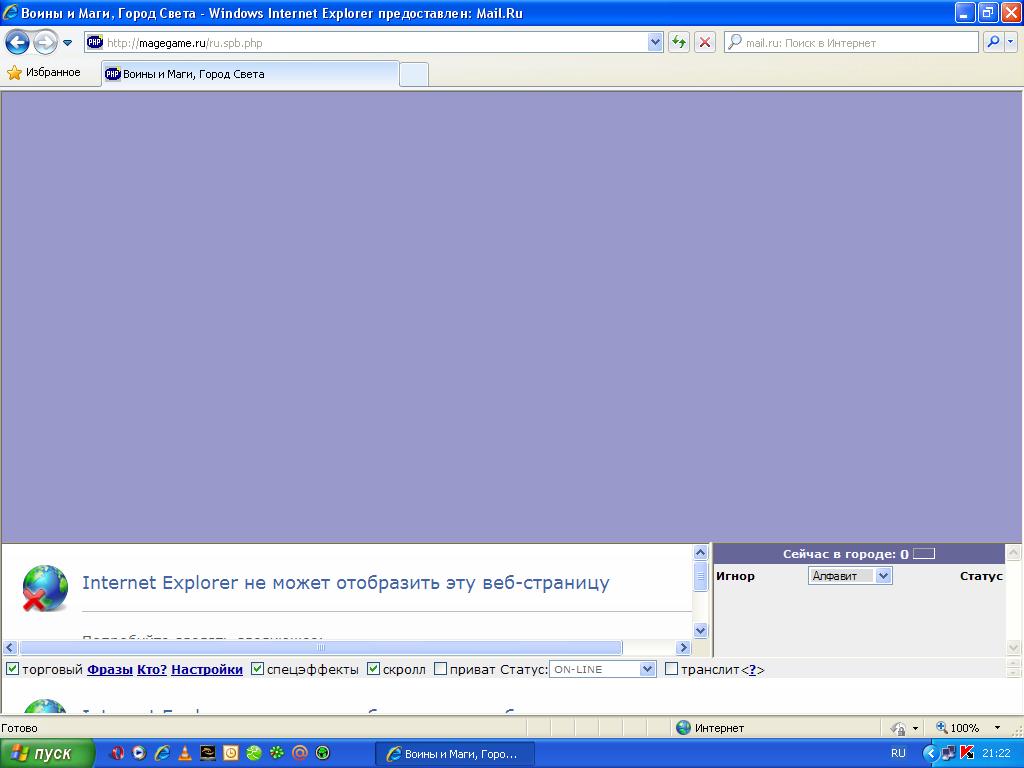Launch VLC cone icon from quick launch
Viewport: 1024px width, 768px height.
tap(185, 753)
